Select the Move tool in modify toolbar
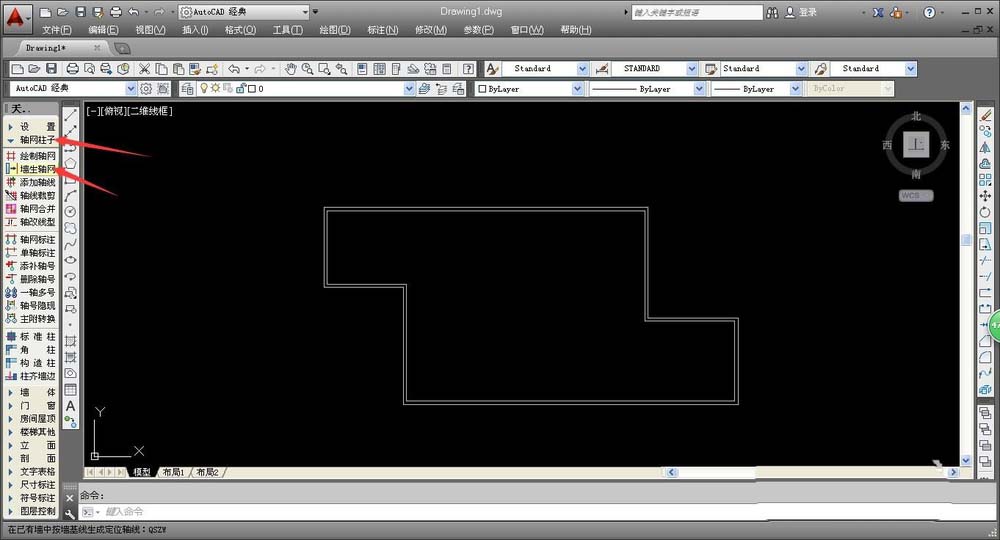 coord(985,196)
